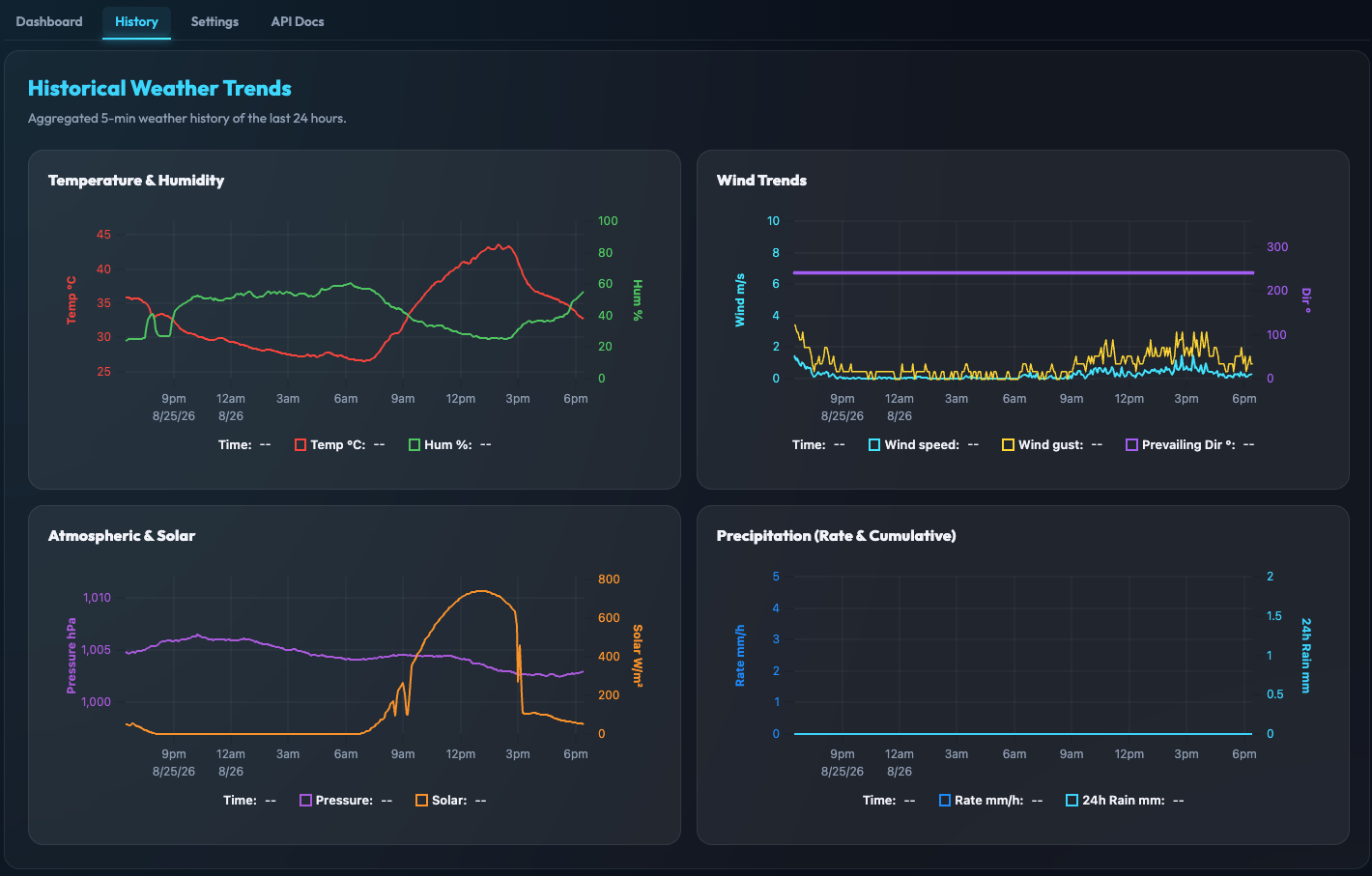The height and width of the screenshot is (876, 1372).
Task: Click 3pm tick on Atmospheric chart
Action: tap(518, 754)
